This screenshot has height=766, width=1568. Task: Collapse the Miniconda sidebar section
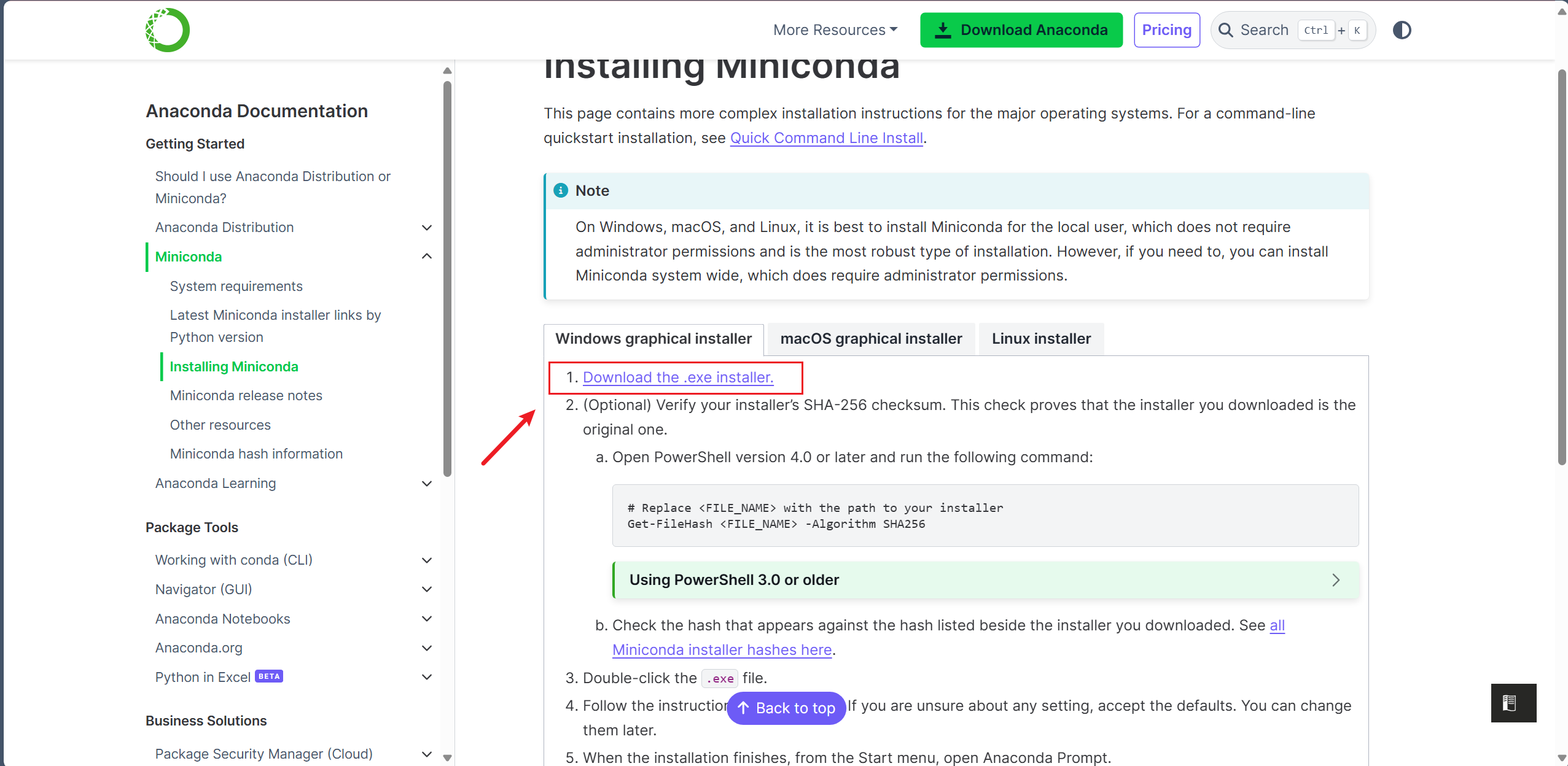point(427,257)
